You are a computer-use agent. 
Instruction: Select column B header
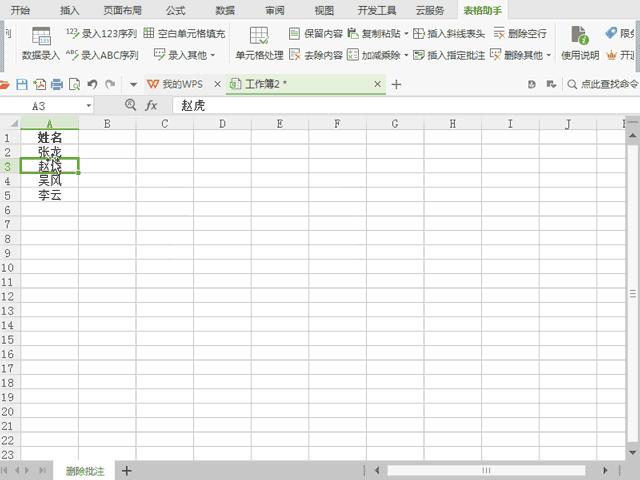[107, 124]
